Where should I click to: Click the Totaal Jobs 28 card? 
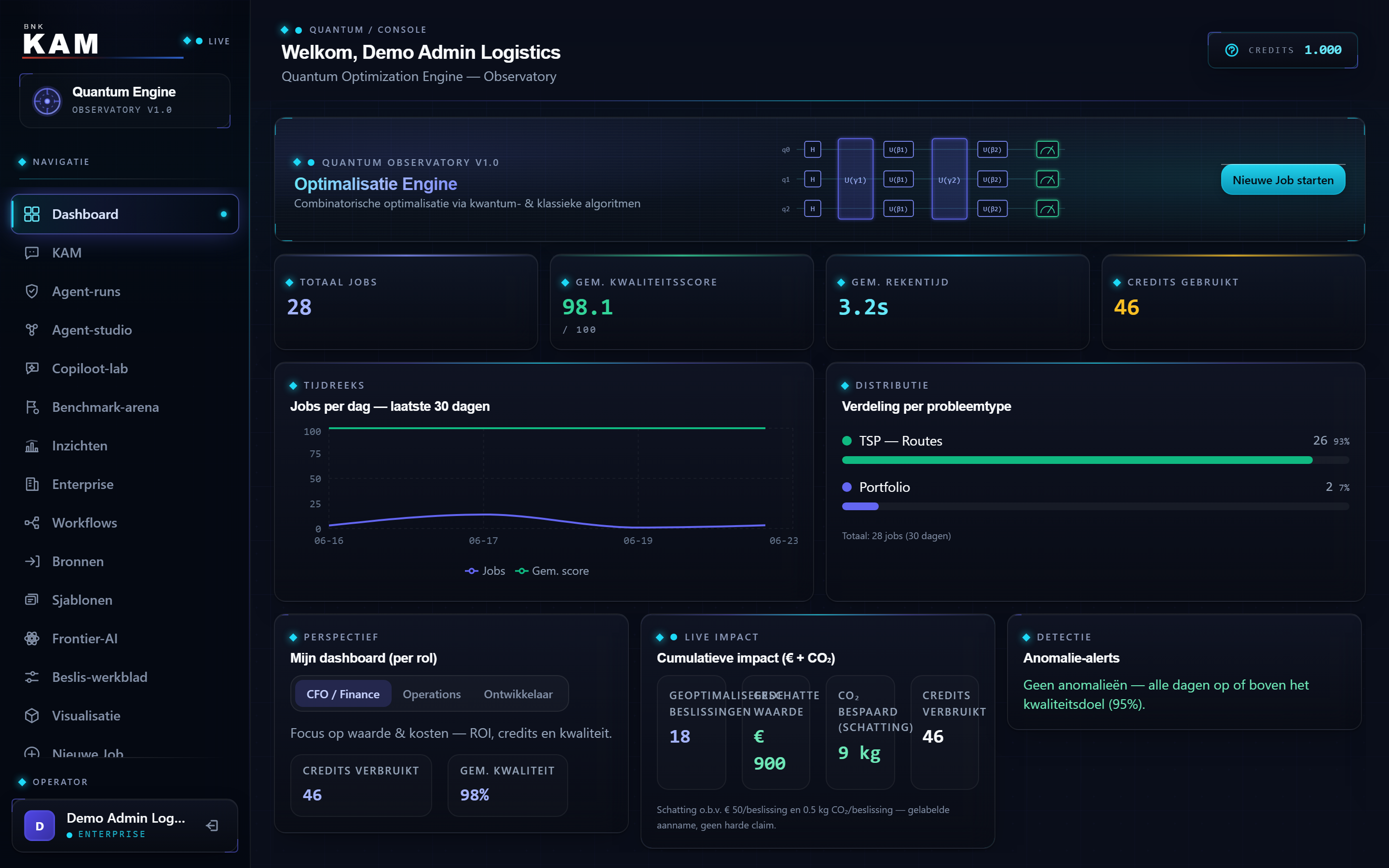point(406,302)
